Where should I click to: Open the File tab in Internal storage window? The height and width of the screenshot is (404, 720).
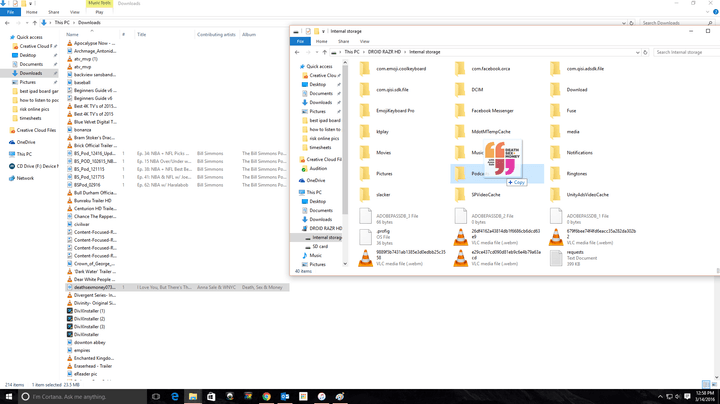(x=300, y=41)
